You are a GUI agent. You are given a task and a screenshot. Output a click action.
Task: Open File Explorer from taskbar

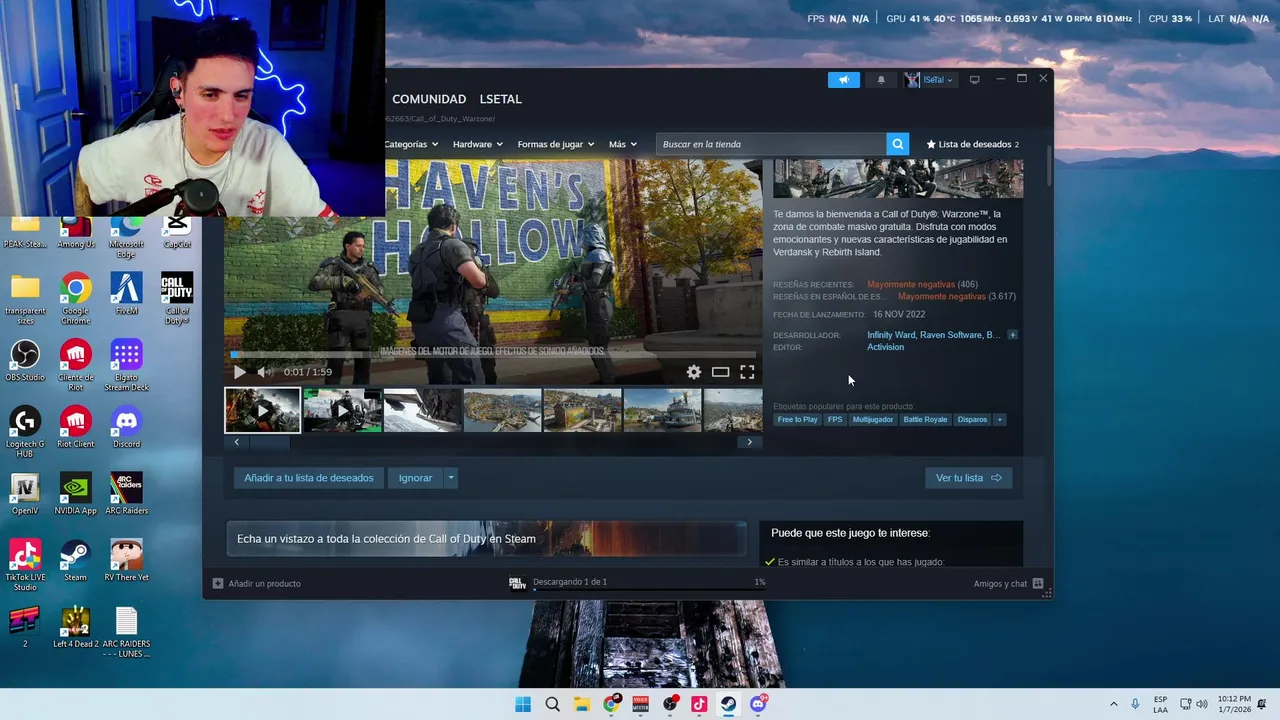pyautogui.click(x=581, y=704)
